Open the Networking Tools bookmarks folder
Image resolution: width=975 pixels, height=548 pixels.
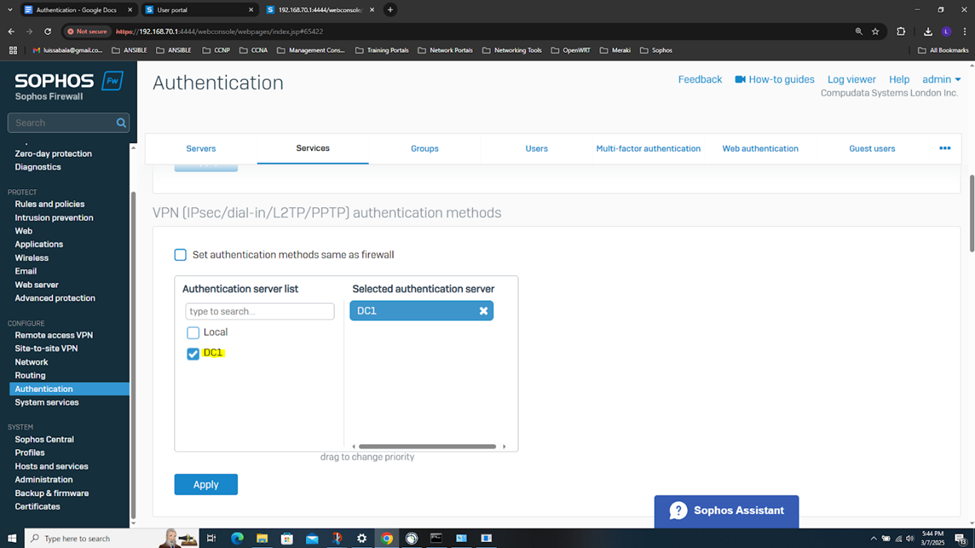pyautogui.click(x=512, y=50)
